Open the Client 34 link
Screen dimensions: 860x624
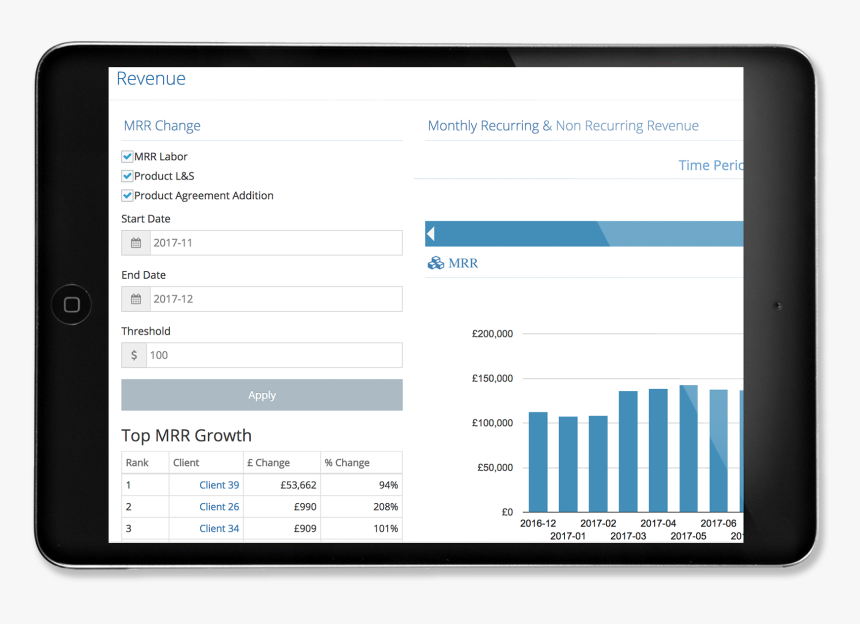click(x=219, y=529)
